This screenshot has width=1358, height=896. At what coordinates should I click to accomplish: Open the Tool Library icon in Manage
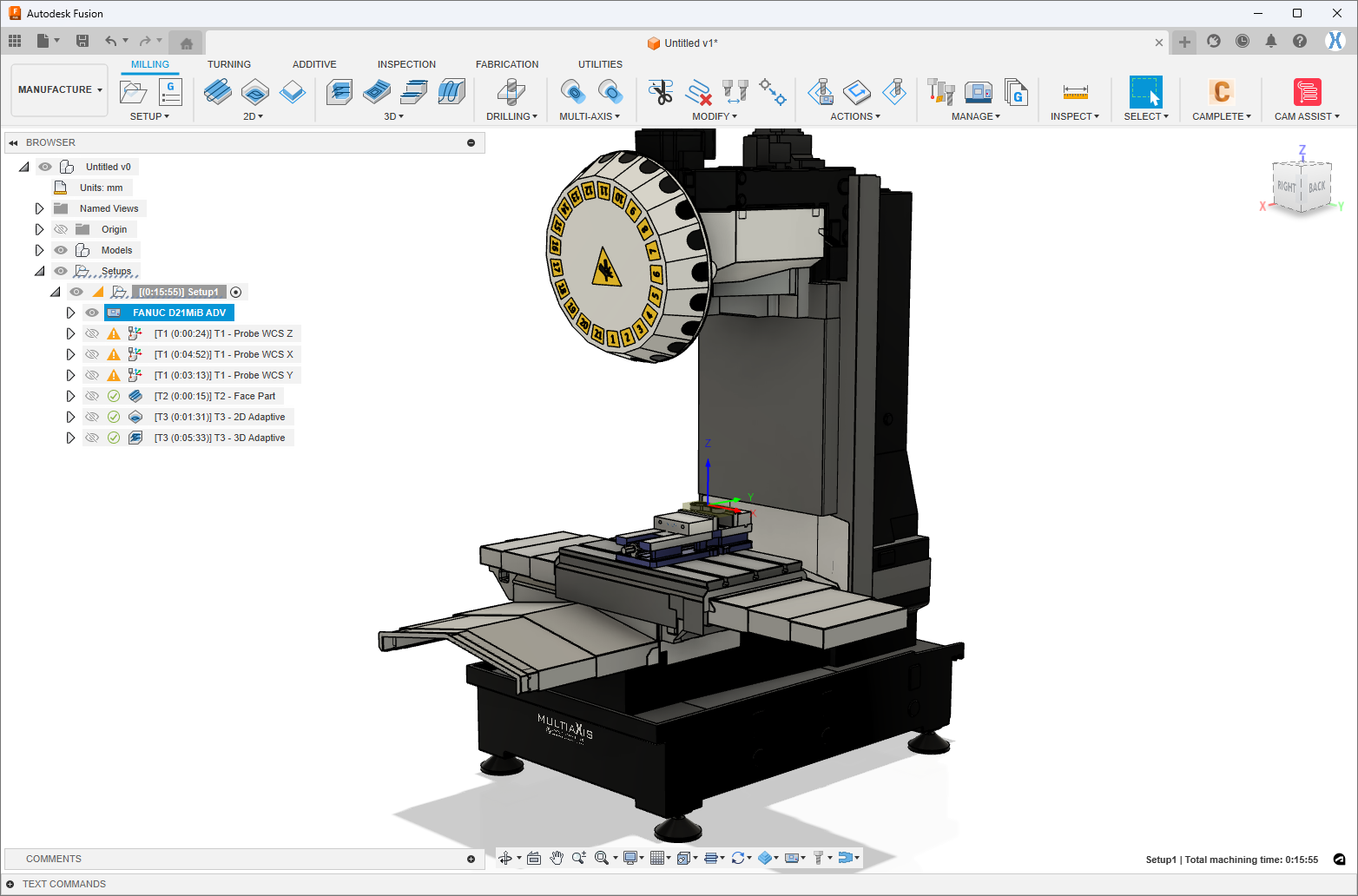940,92
